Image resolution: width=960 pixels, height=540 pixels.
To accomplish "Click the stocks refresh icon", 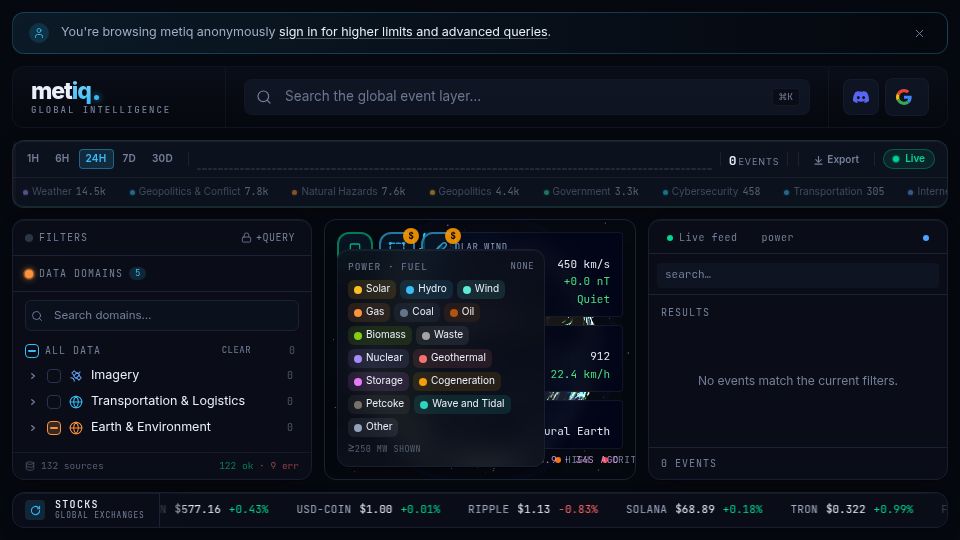I will point(36,510).
